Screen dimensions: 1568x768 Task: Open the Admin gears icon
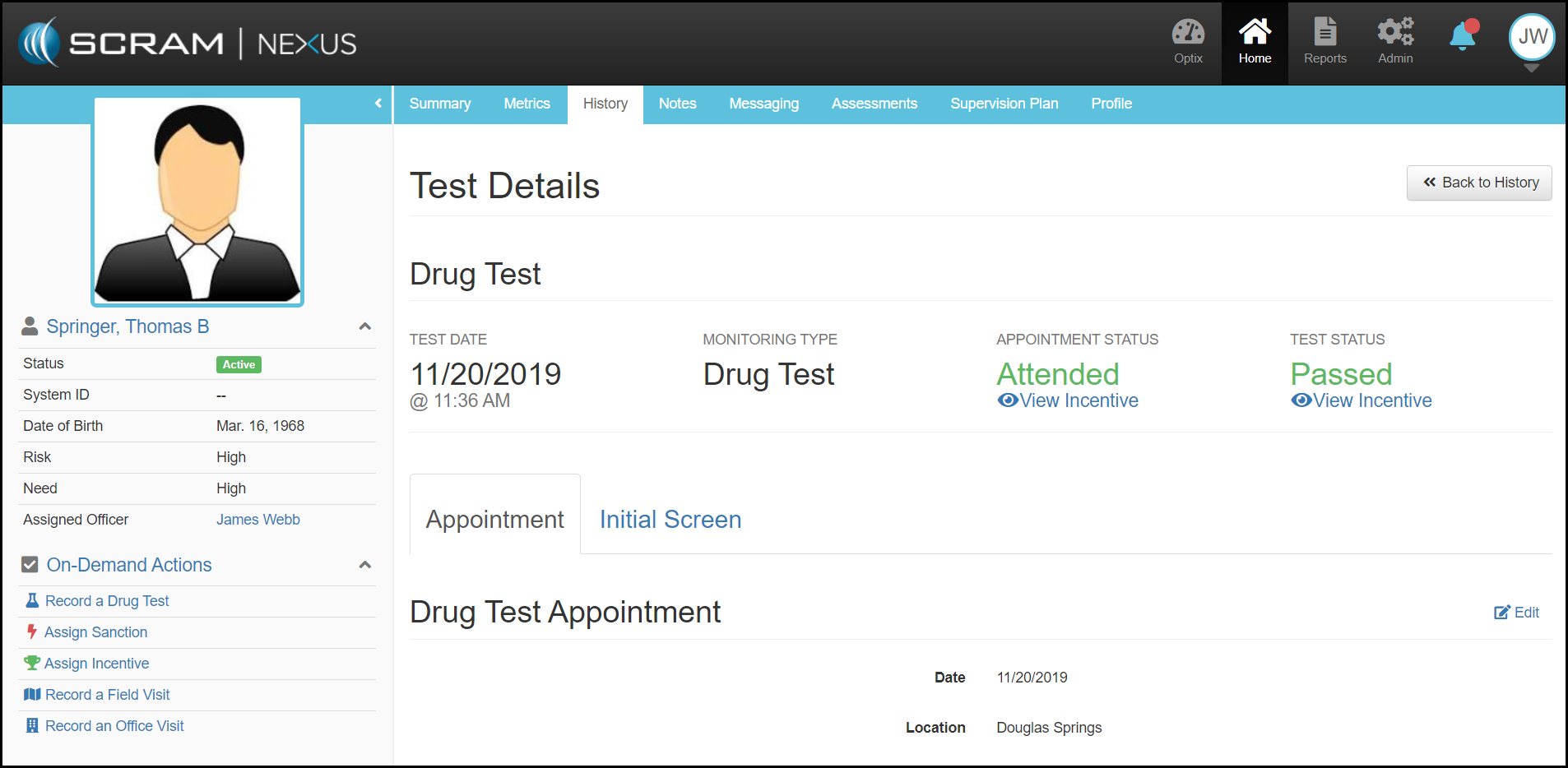tap(1395, 33)
